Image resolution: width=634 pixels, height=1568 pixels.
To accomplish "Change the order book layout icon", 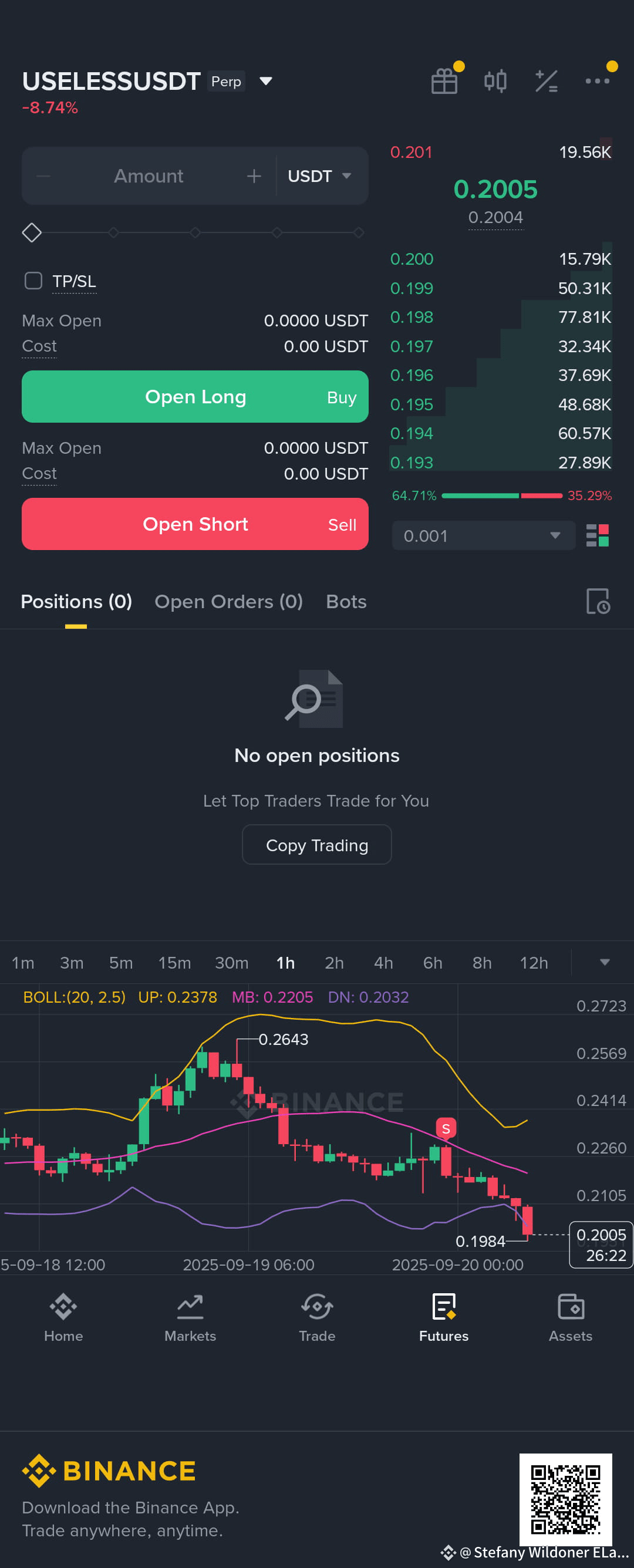I will [598, 535].
